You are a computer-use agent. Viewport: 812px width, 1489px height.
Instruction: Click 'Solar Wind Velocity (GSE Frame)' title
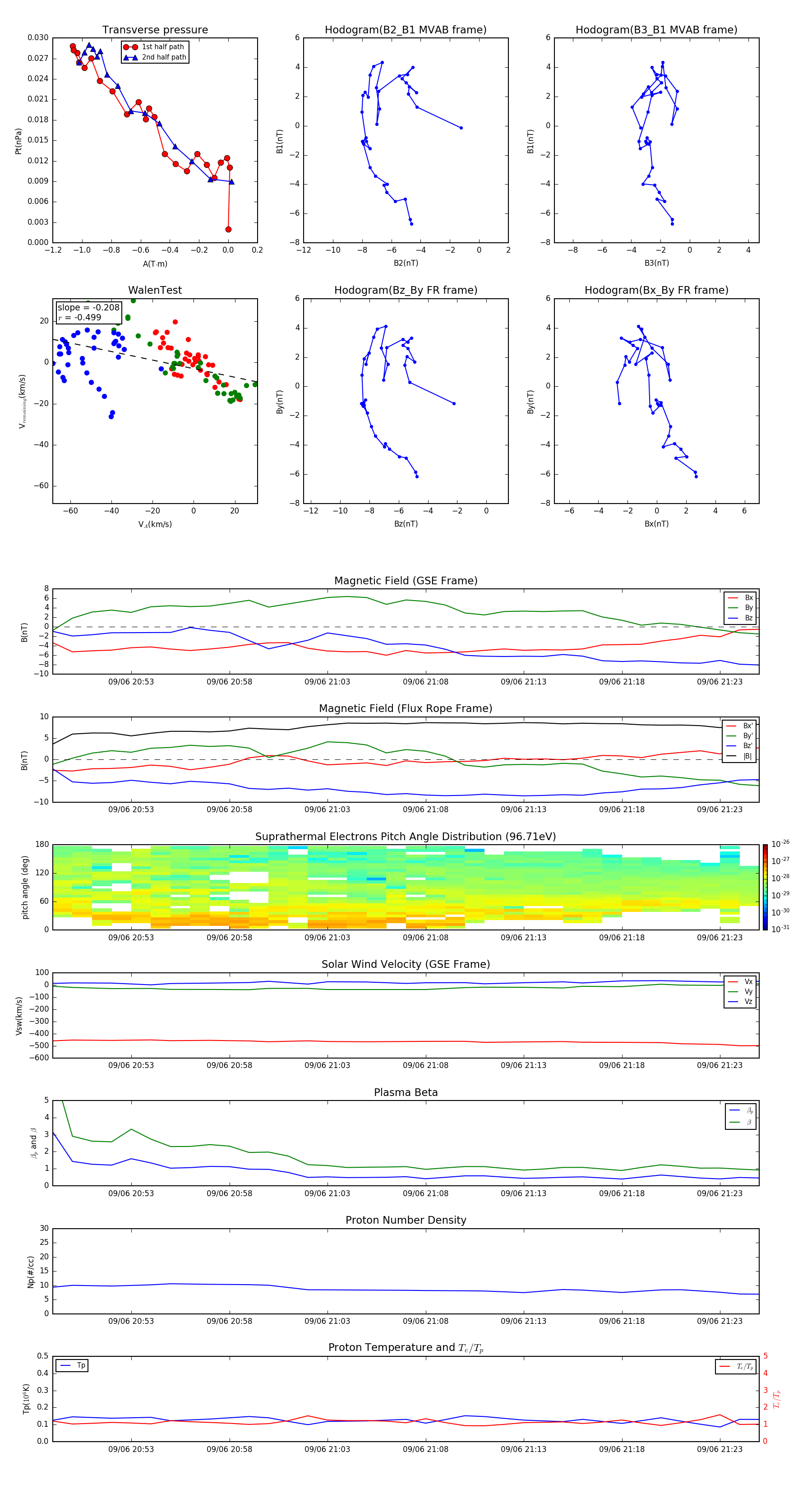[406, 965]
